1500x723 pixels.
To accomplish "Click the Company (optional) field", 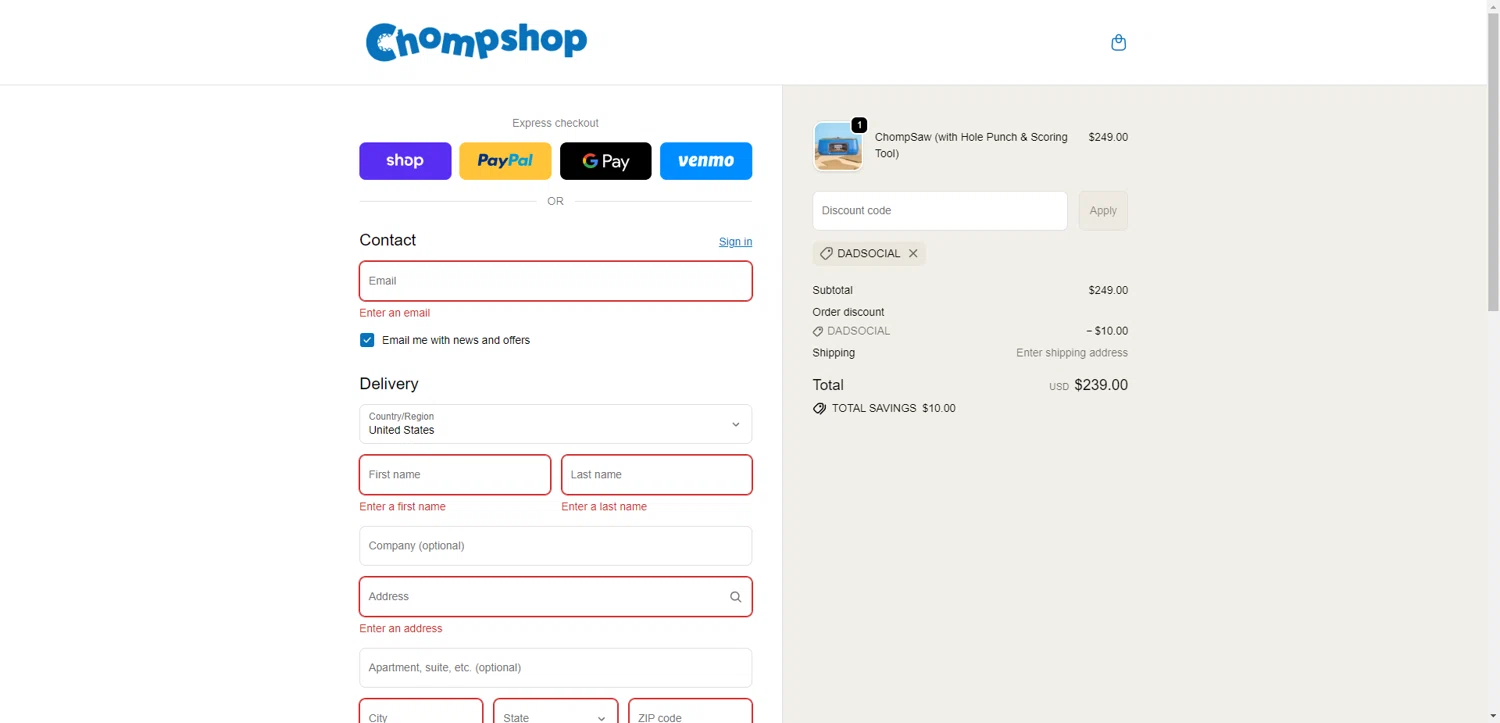I will (x=555, y=546).
